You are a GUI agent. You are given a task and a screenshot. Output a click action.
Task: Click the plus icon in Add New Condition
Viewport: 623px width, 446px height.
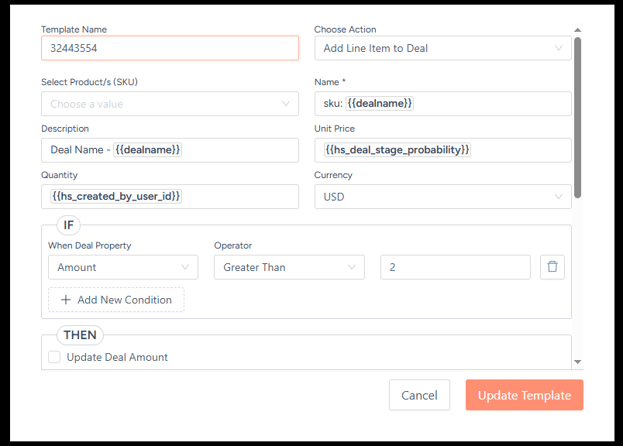tap(66, 300)
